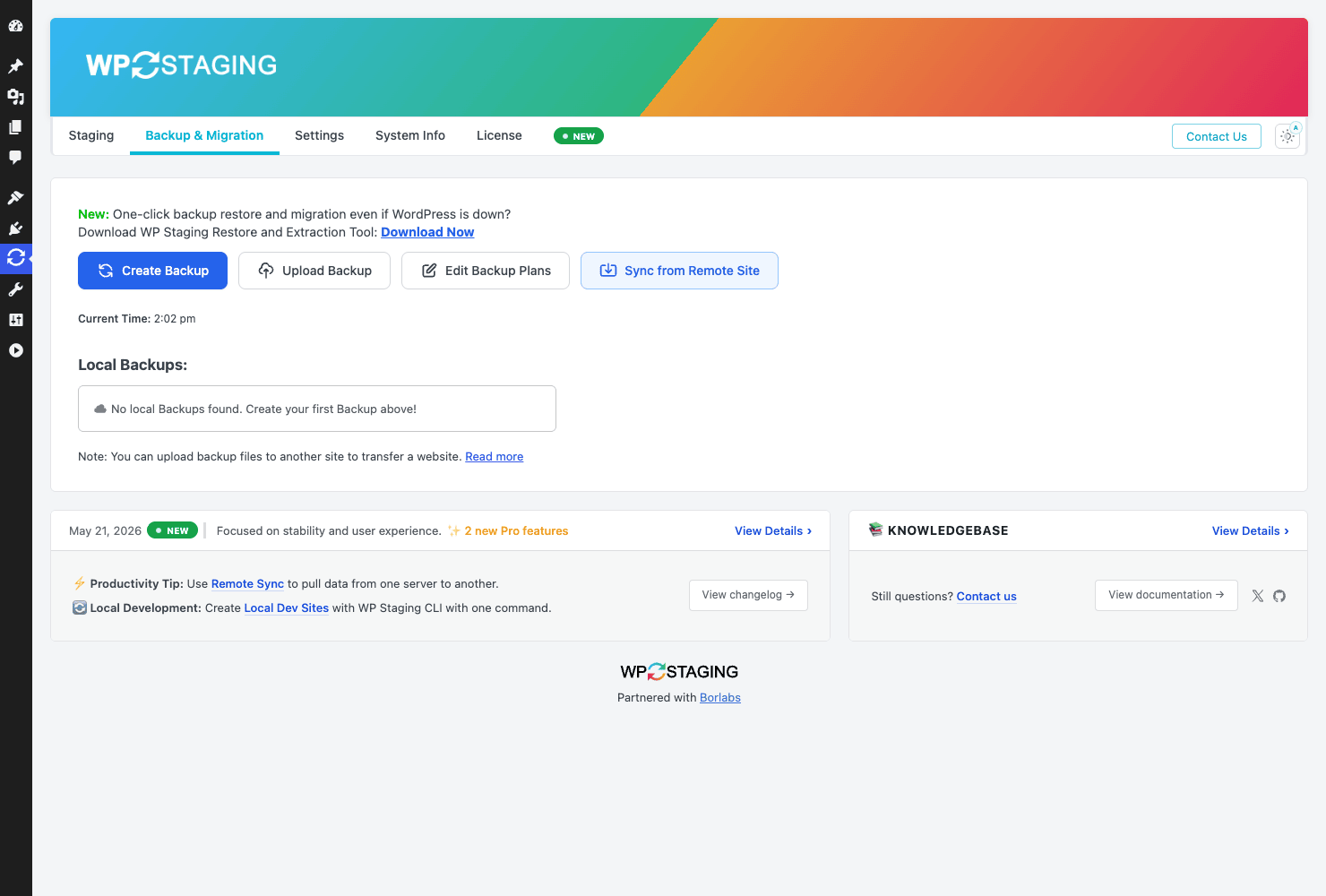Open Comments via the speech bubble icon
Screen dimensions: 1326x896
click(15, 158)
